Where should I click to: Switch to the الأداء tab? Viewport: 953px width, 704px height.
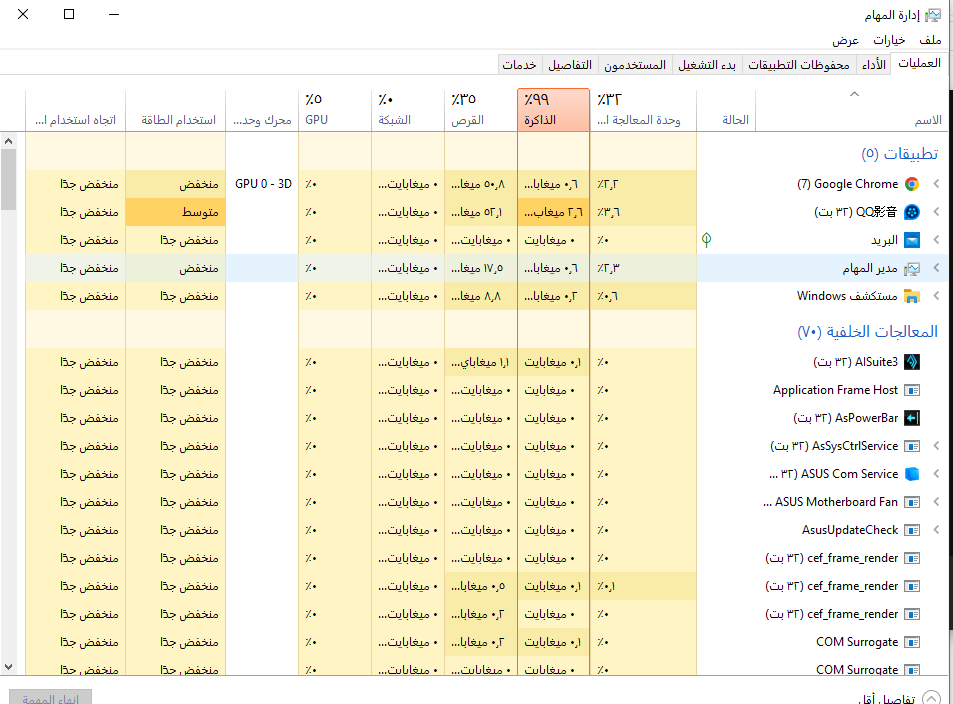874,64
